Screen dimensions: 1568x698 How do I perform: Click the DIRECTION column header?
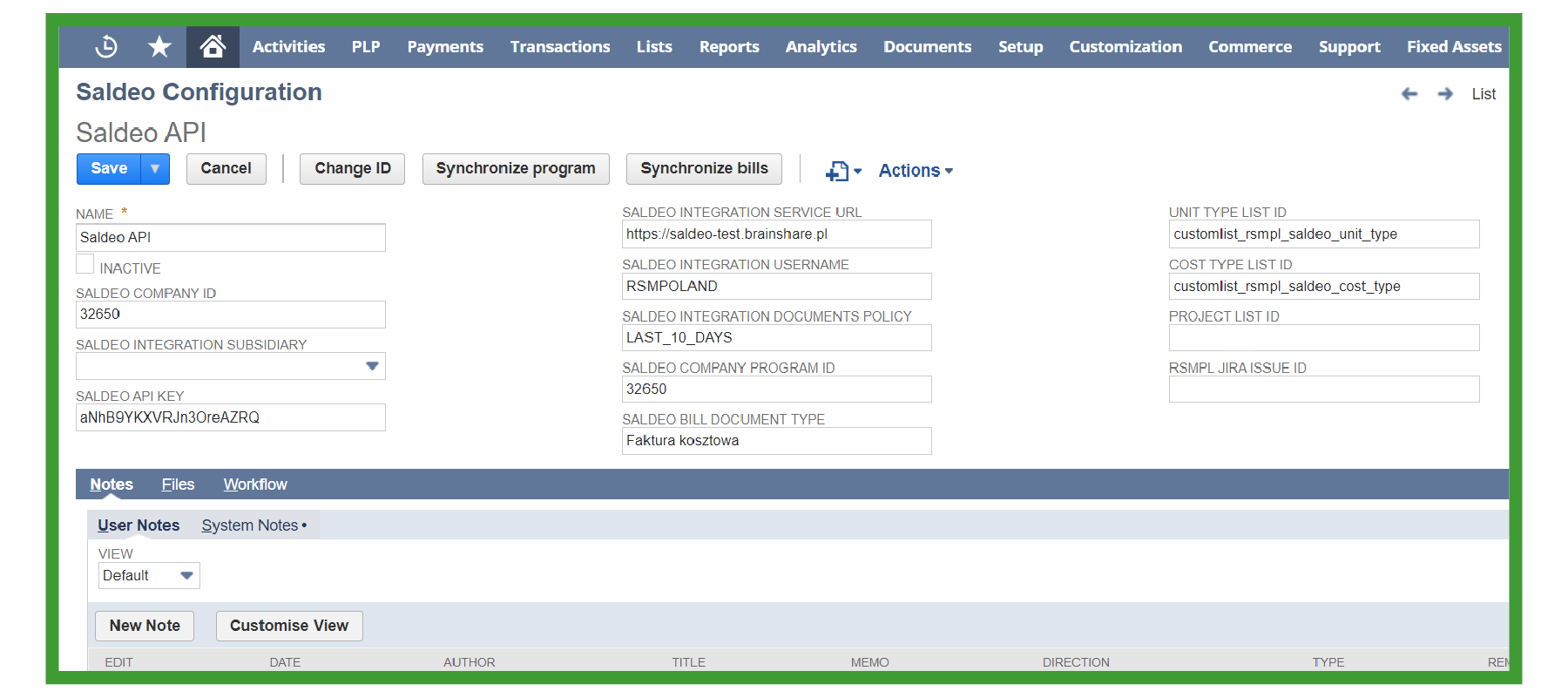coord(1076,662)
